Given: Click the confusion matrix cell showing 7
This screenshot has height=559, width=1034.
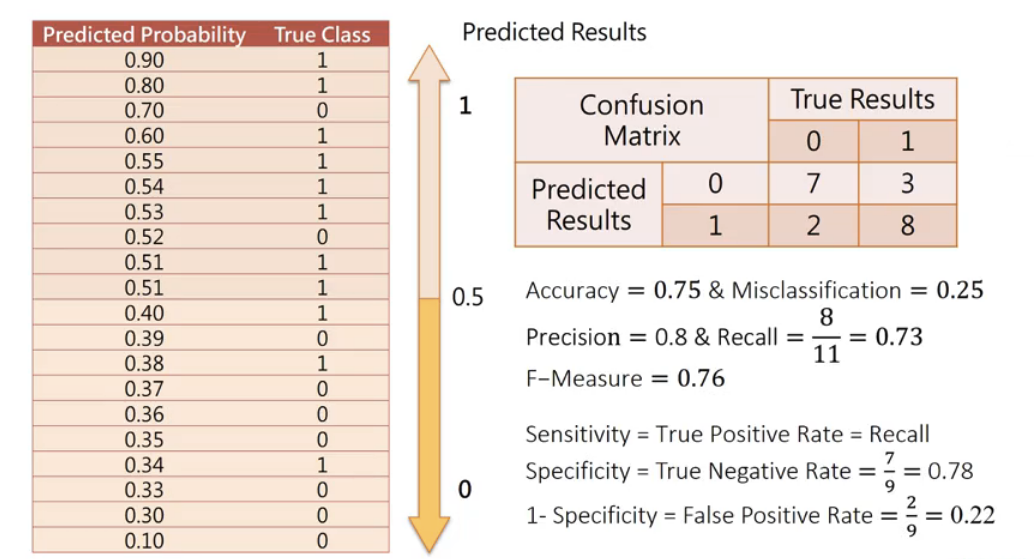Looking at the screenshot, I should [813, 183].
